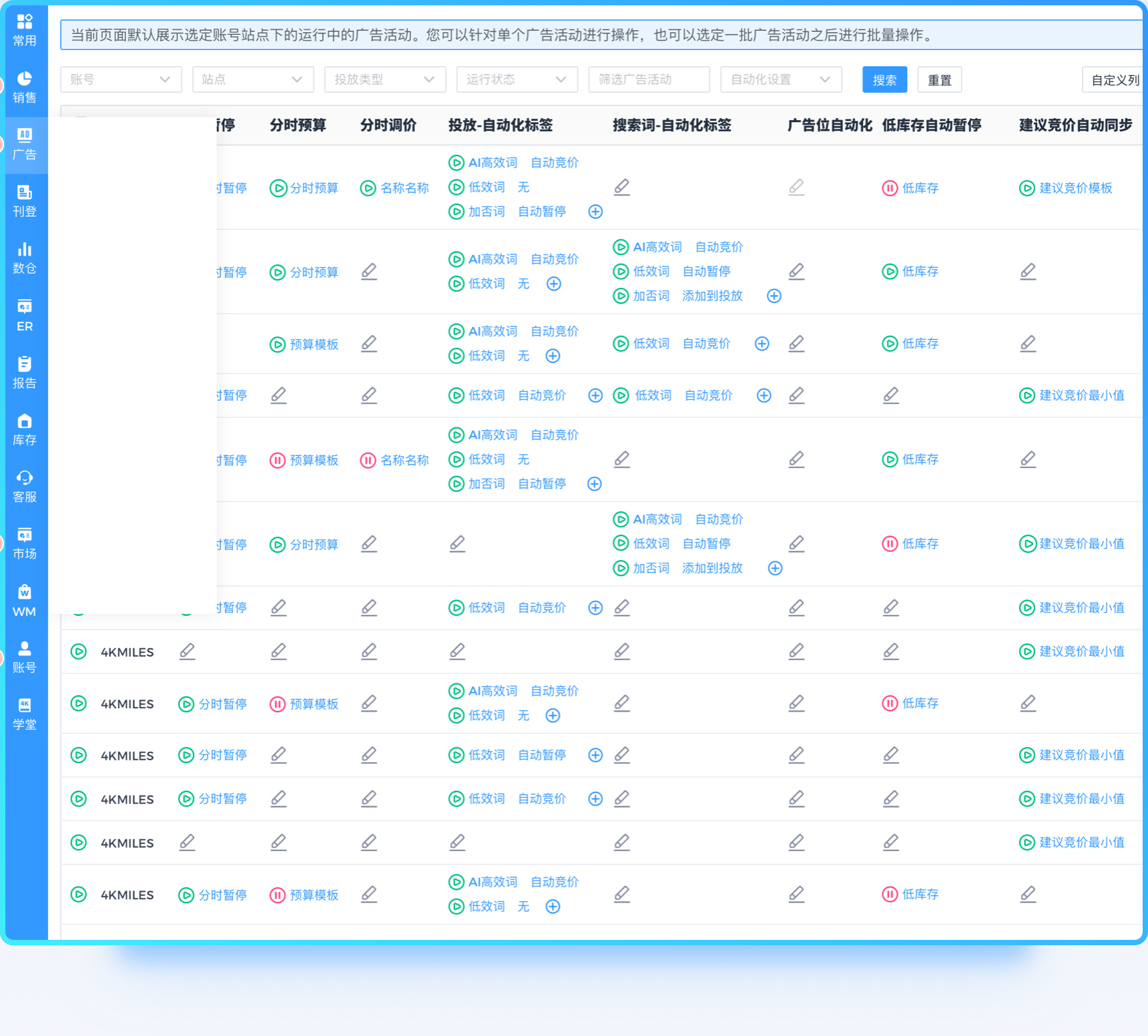Open the 市场 sidebar section
This screenshot has height=1036, width=1148.
point(25,543)
